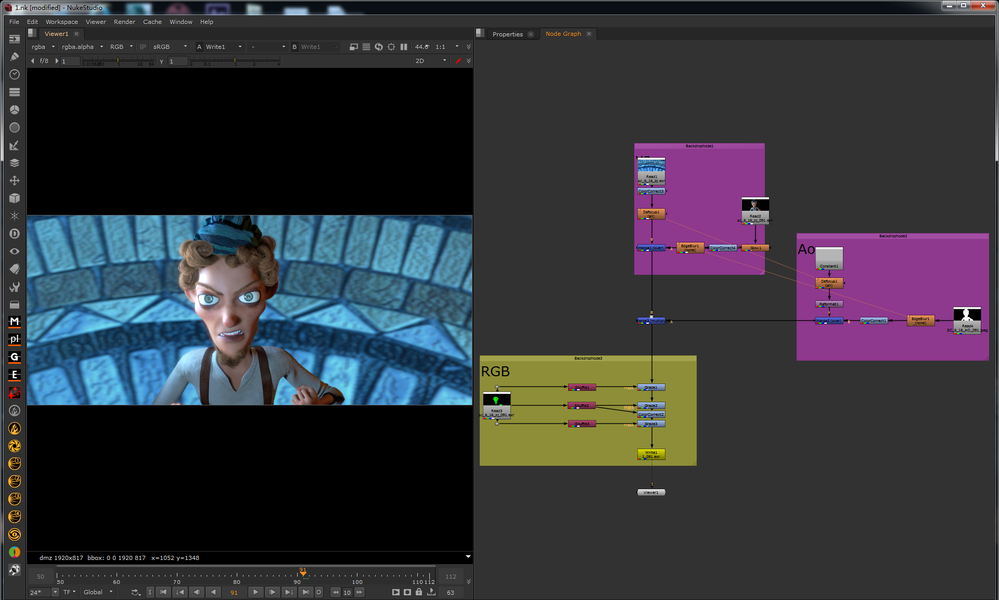Open the 1:1 zoom ratio dropdown
Screen dimensions: 999x600
[x=447, y=46]
